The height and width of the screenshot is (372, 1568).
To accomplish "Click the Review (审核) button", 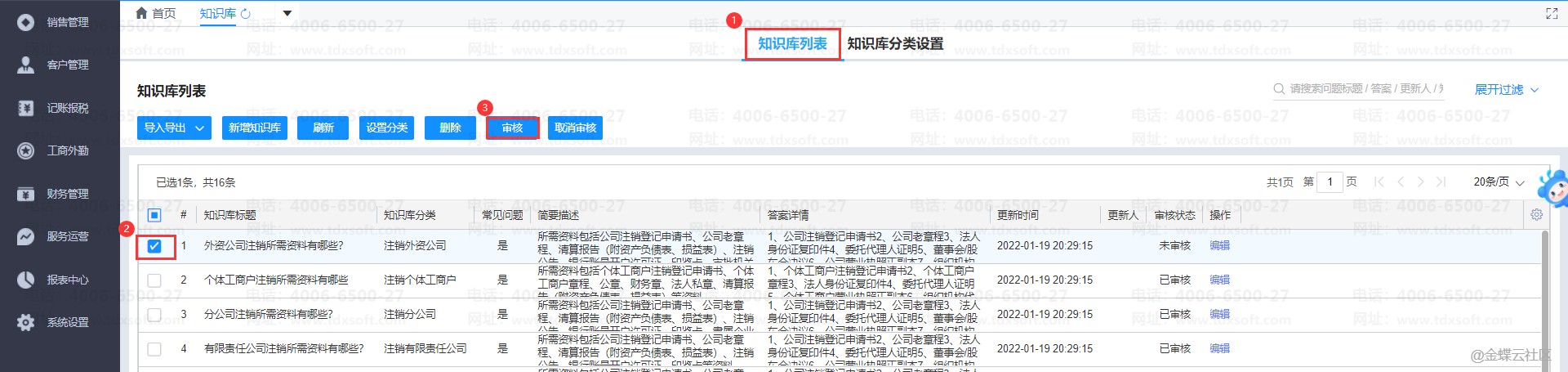I will (x=512, y=128).
